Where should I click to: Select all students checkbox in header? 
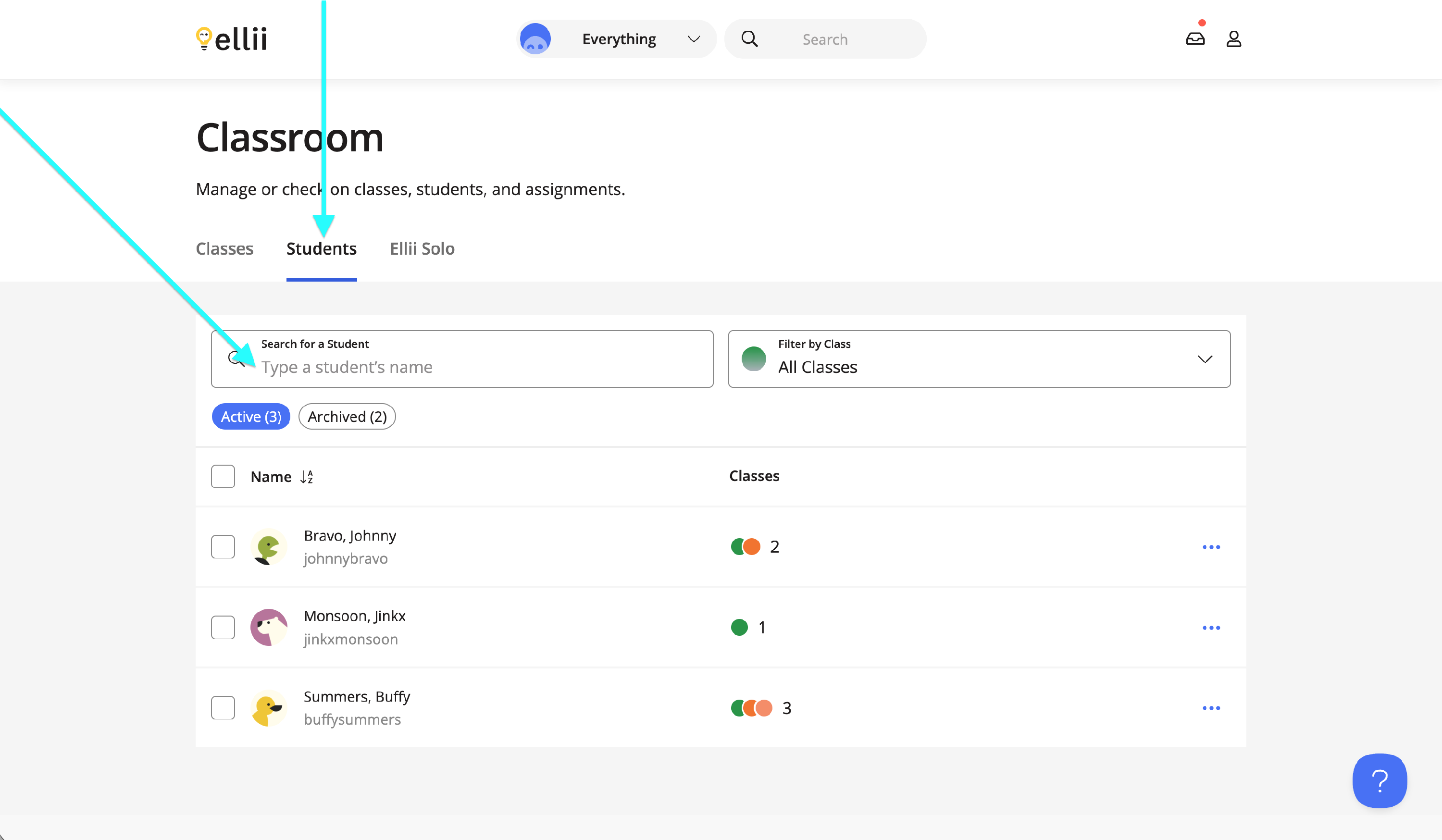[223, 477]
